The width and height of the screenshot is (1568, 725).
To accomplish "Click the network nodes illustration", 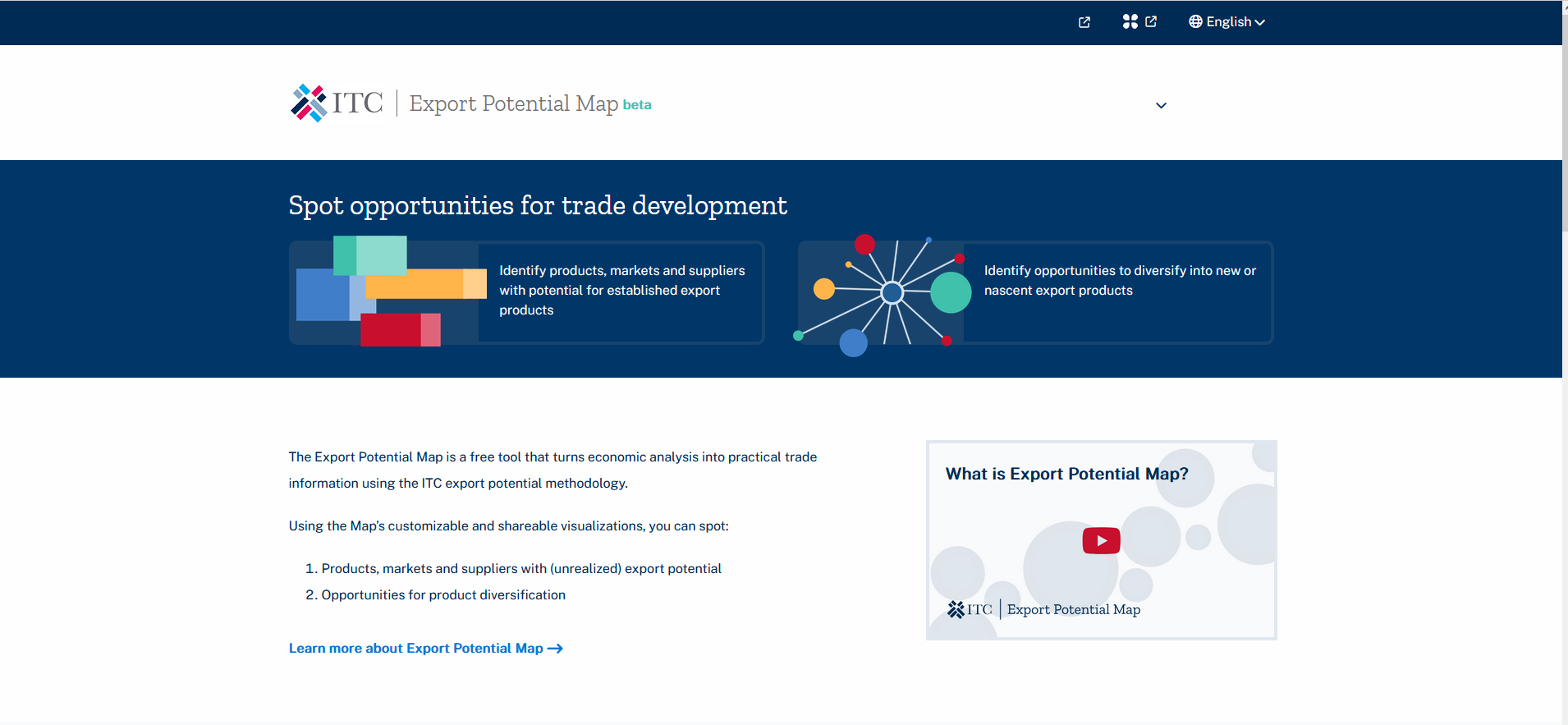I will [x=883, y=294].
